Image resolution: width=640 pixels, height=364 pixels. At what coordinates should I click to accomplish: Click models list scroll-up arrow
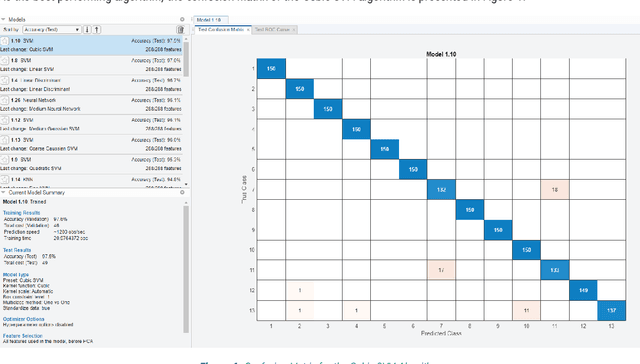click(x=186, y=39)
